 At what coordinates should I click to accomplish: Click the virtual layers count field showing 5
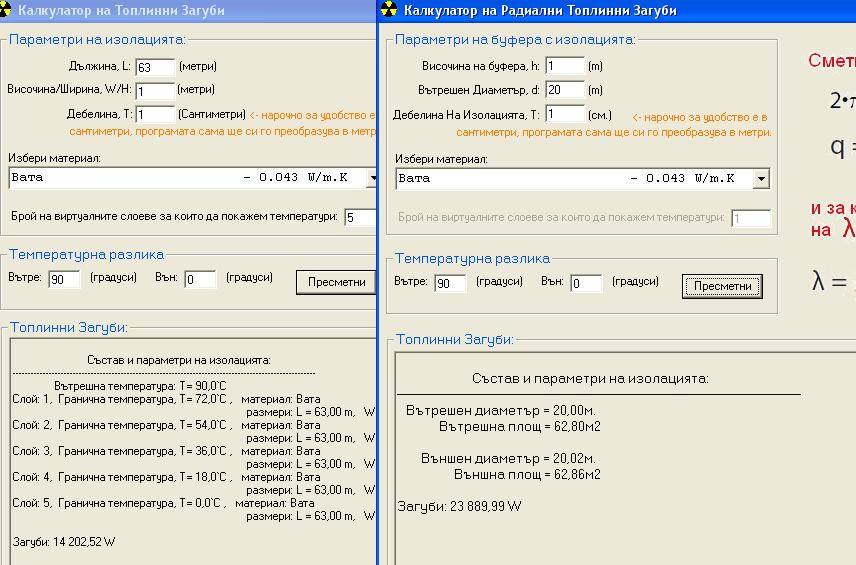(358, 217)
